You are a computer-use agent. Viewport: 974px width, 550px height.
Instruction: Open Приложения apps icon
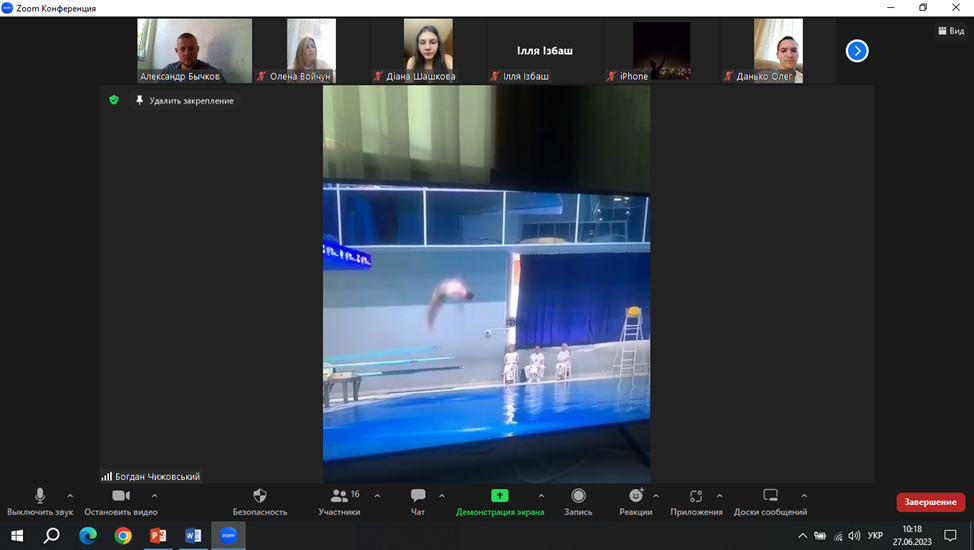click(696, 496)
